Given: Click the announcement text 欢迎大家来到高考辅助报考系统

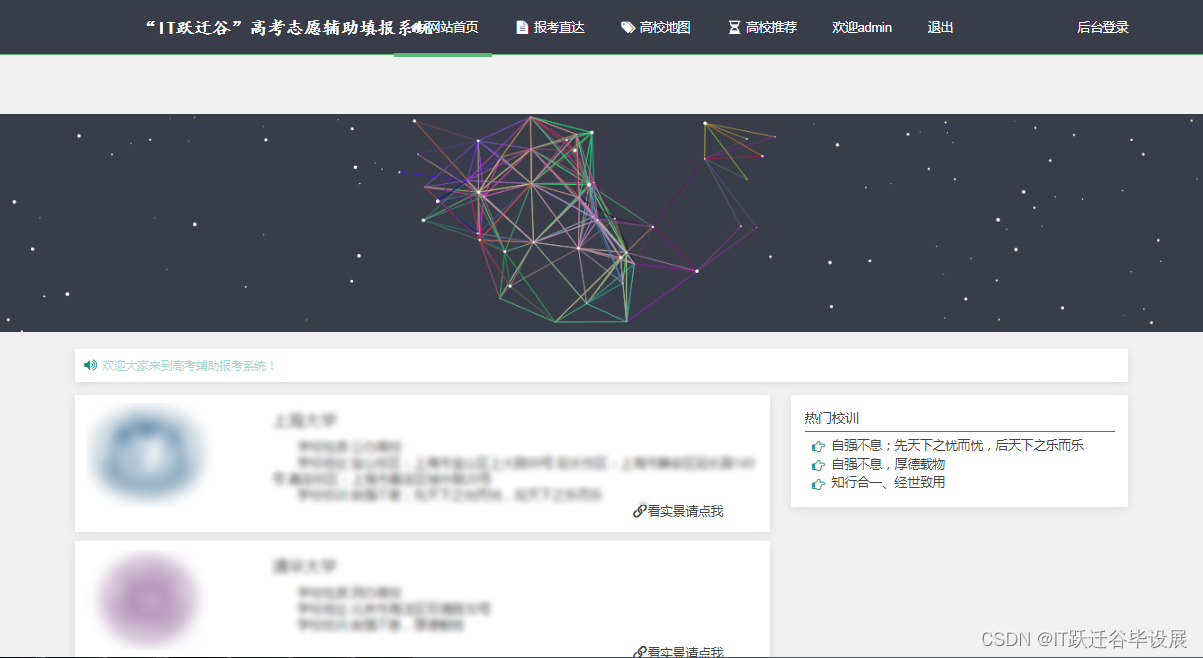Looking at the screenshot, I should pyautogui.click(x=189, y=366).
